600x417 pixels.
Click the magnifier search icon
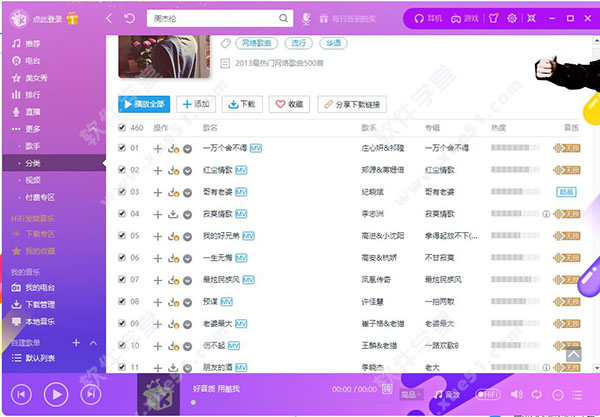283,18
